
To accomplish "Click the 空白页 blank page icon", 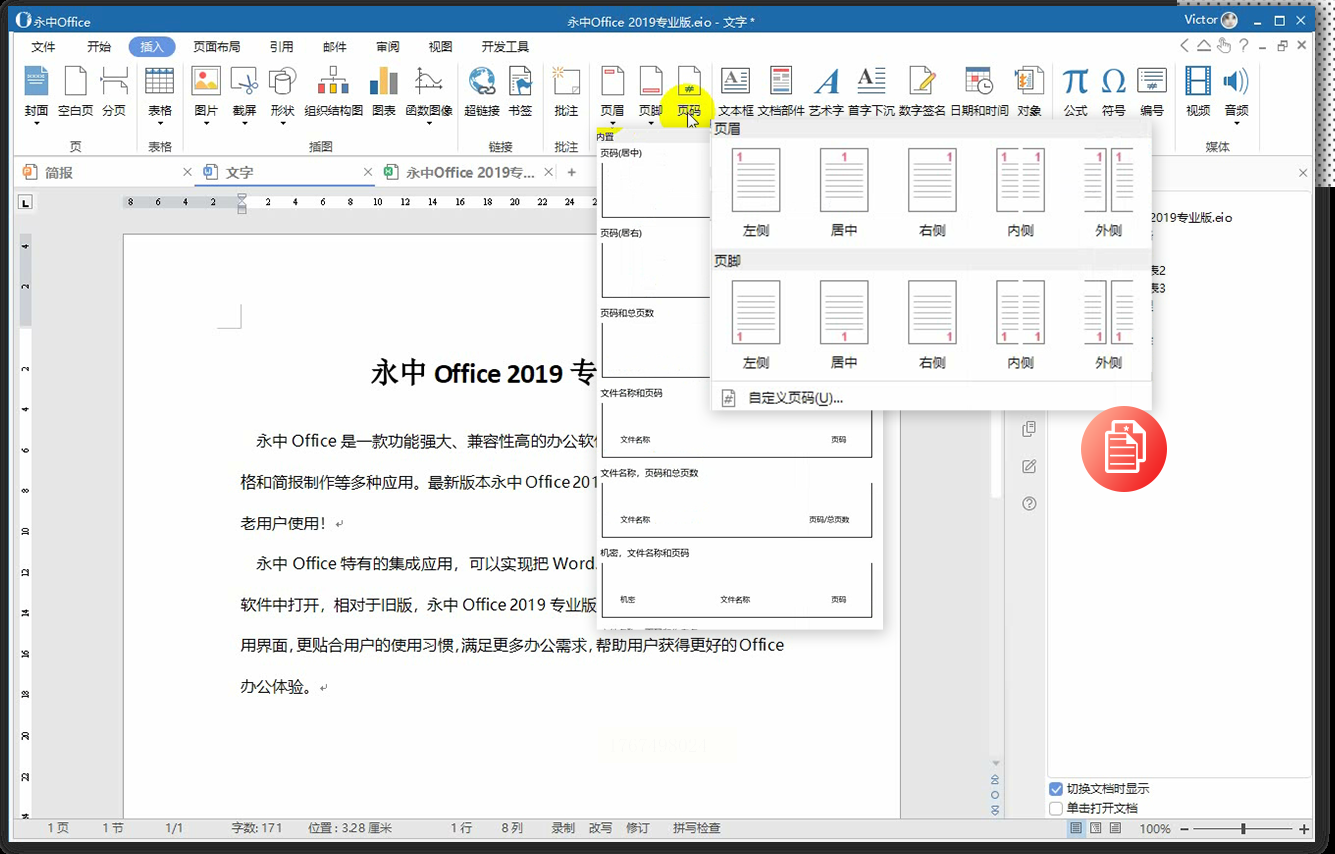I will click(x=75, y=83).
